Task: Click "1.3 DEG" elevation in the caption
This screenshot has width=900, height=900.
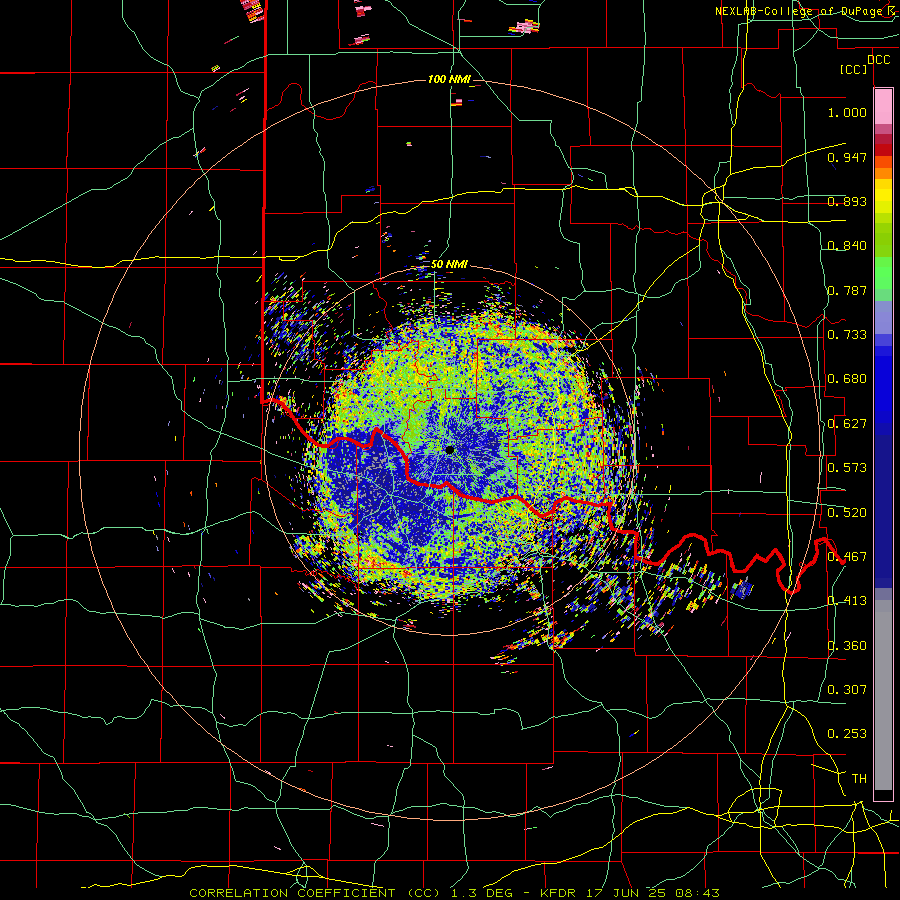Action: (x=484, y=893)
